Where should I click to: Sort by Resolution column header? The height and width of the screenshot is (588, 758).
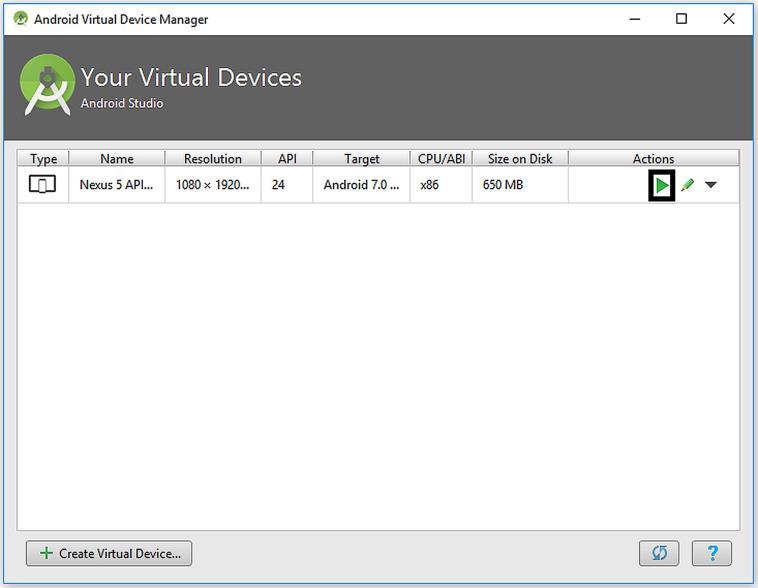(x=213, y=159)
